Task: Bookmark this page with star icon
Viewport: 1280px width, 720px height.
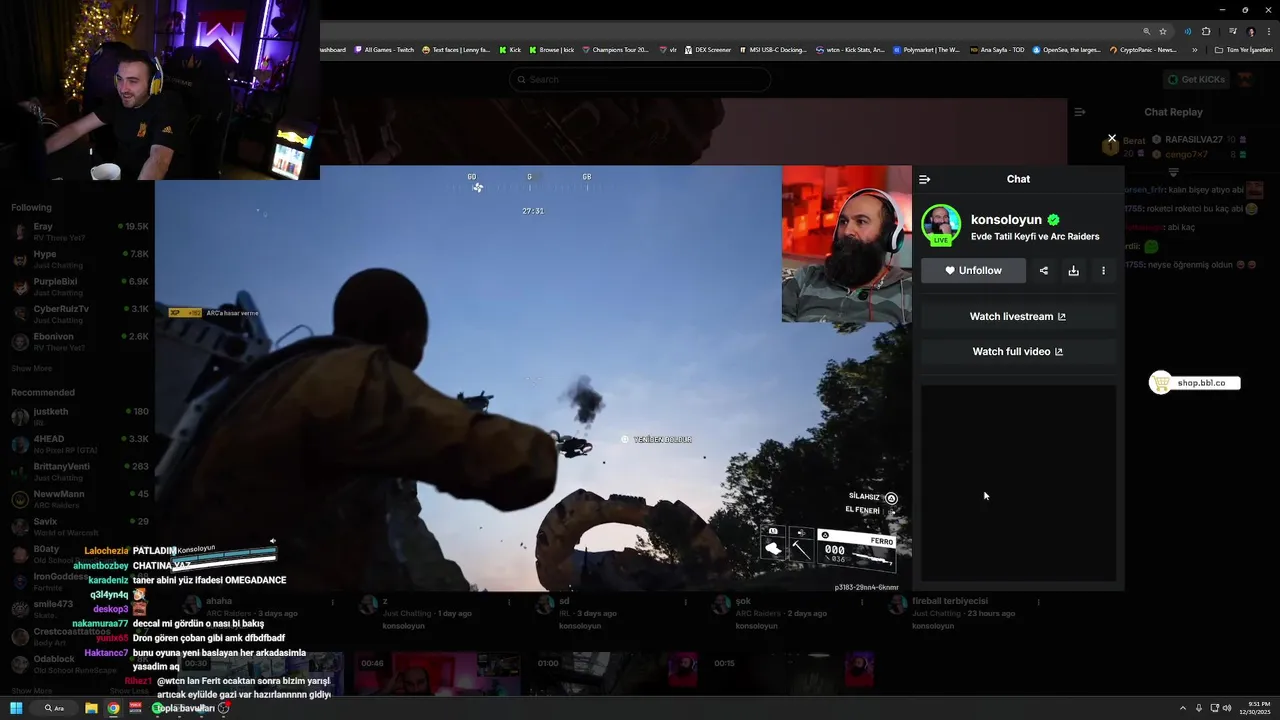Action: click(1163, 31)
